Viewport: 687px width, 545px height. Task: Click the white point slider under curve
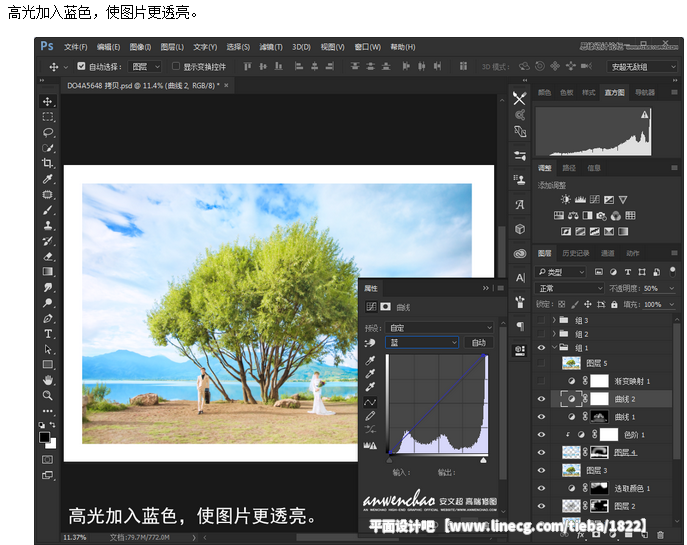(x=483, y=460)
